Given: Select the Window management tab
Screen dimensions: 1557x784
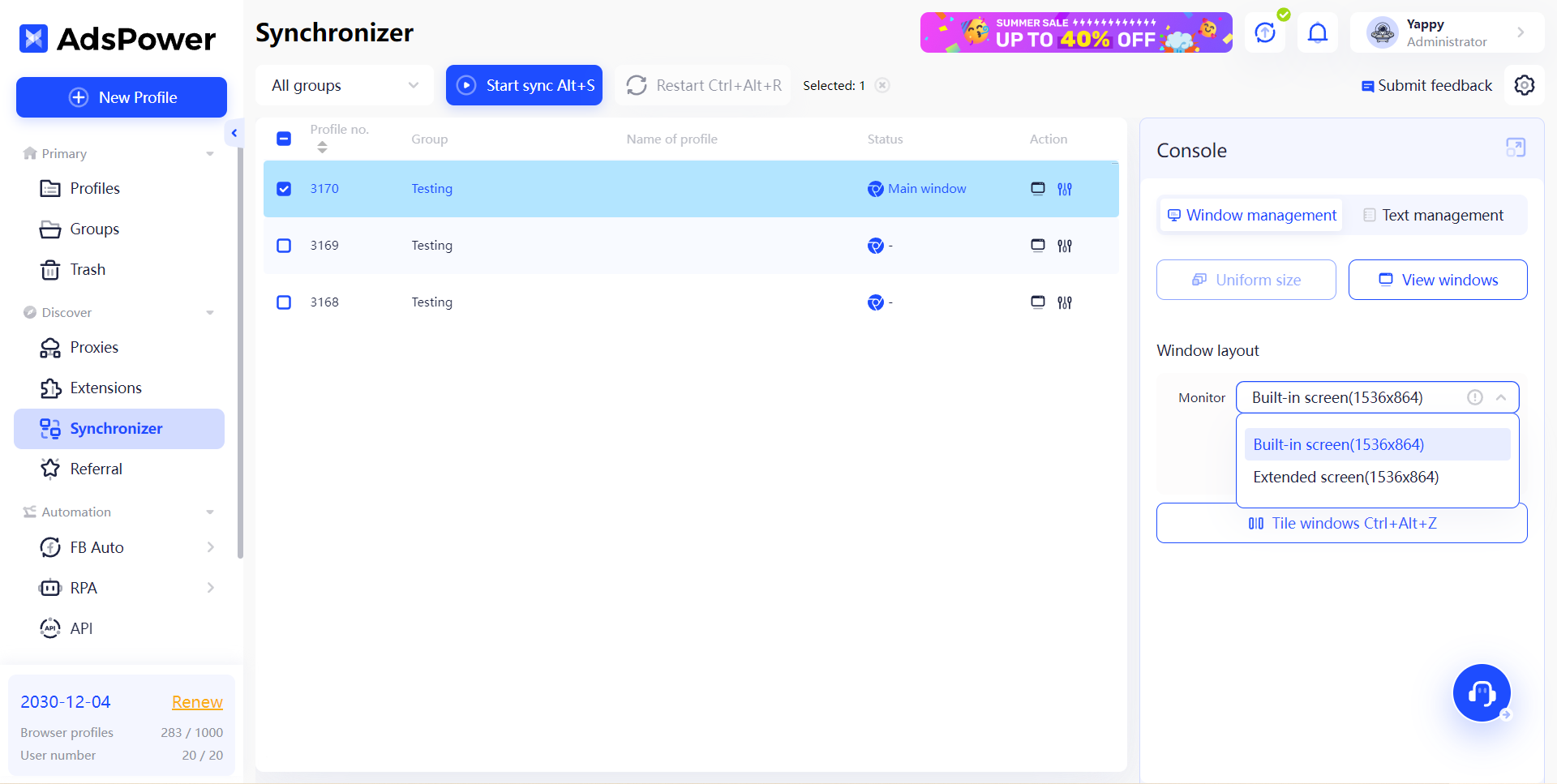Looking at the screenshot, I should (x=1250, y=215).
